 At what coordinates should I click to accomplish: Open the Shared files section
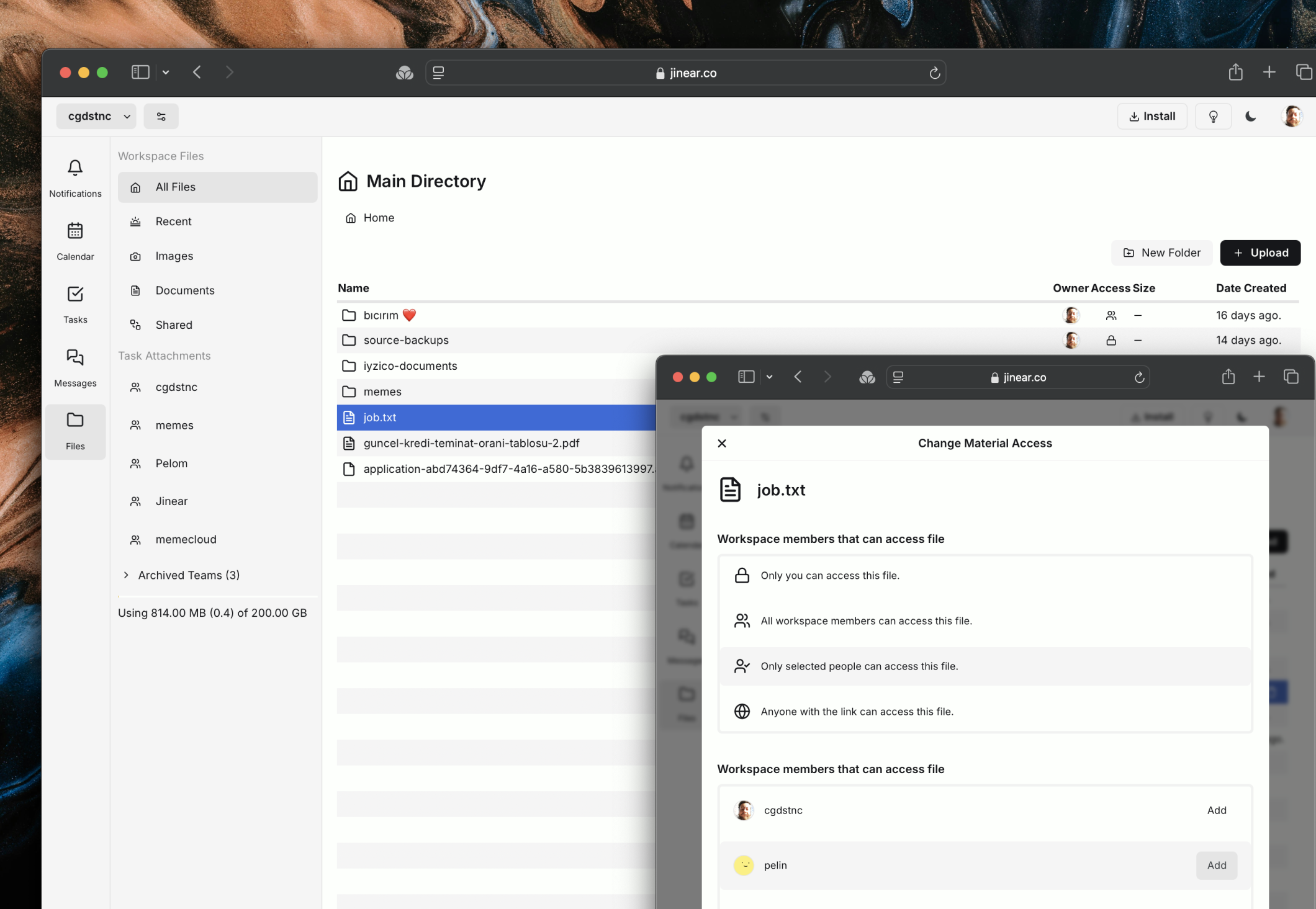click(173, 325)
